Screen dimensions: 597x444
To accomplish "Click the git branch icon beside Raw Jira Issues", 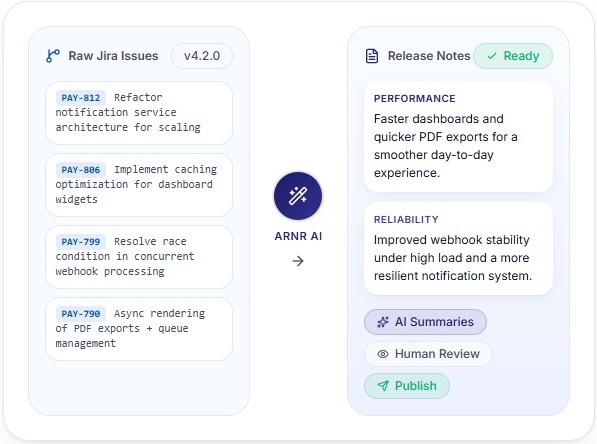I will pyautogui.click(x=53, y=56).
